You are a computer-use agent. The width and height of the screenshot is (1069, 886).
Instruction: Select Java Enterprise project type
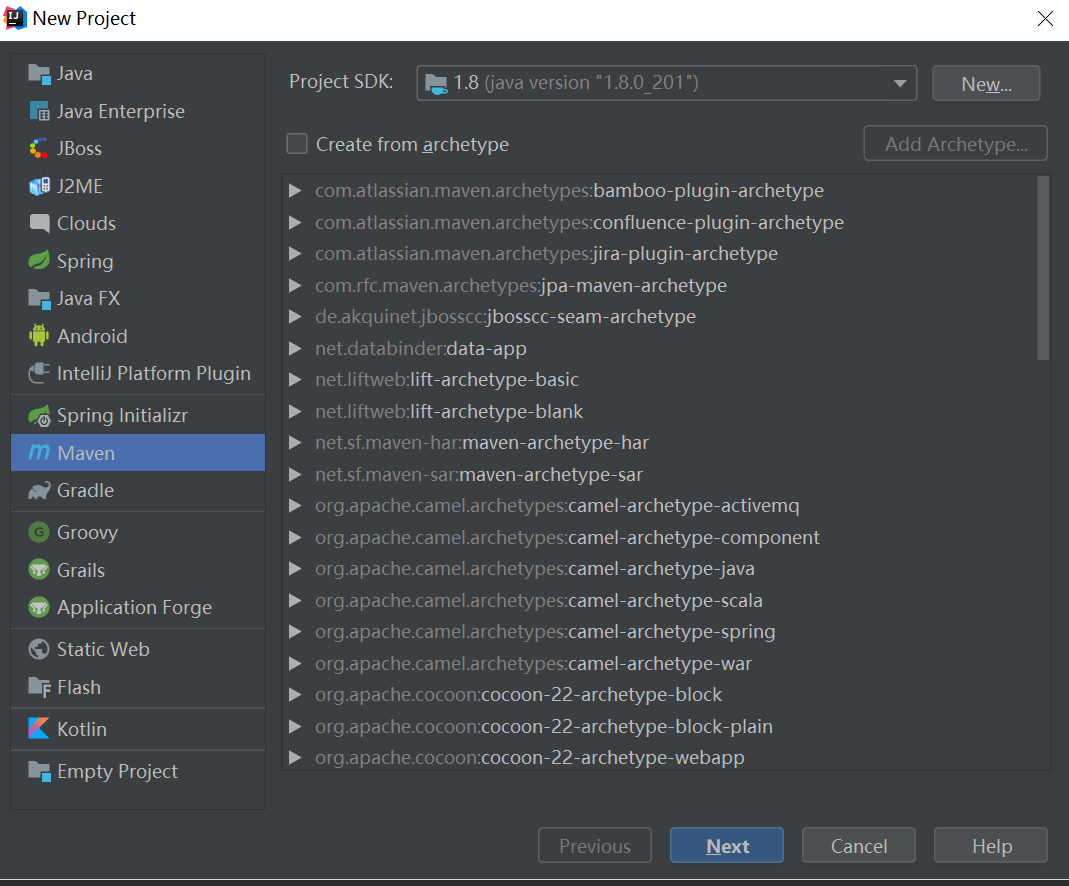(x=120, y=111)
